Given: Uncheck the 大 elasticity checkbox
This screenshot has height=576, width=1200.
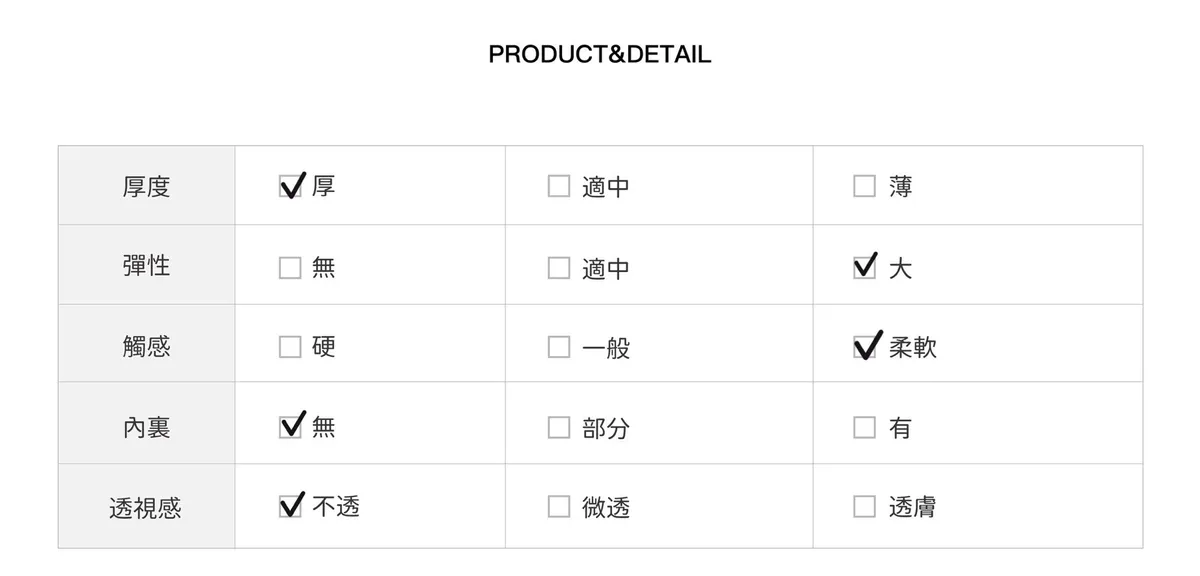Looking at the screenshot, I should tap(864, 268).
